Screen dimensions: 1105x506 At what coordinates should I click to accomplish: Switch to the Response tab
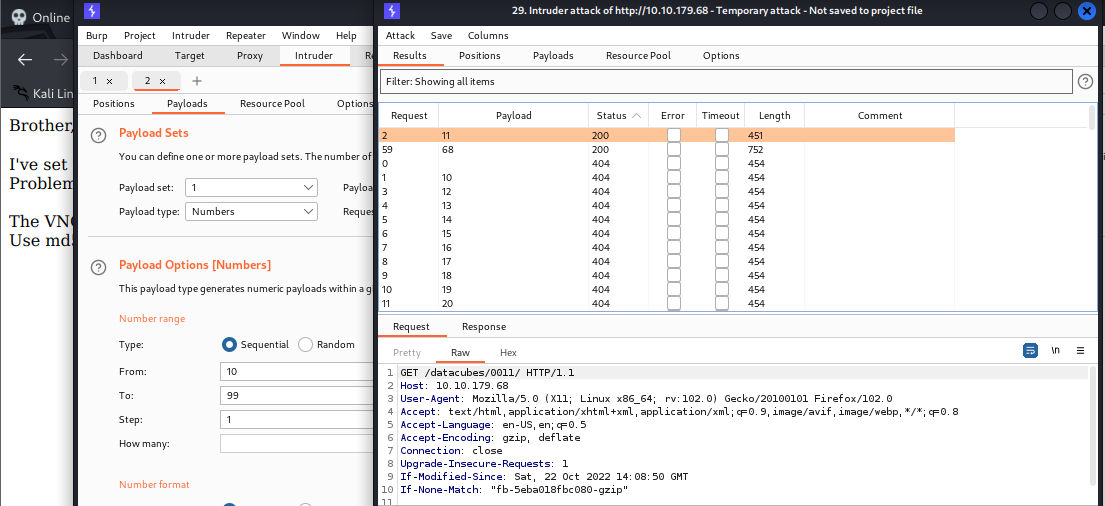click(x=483, y=327)
